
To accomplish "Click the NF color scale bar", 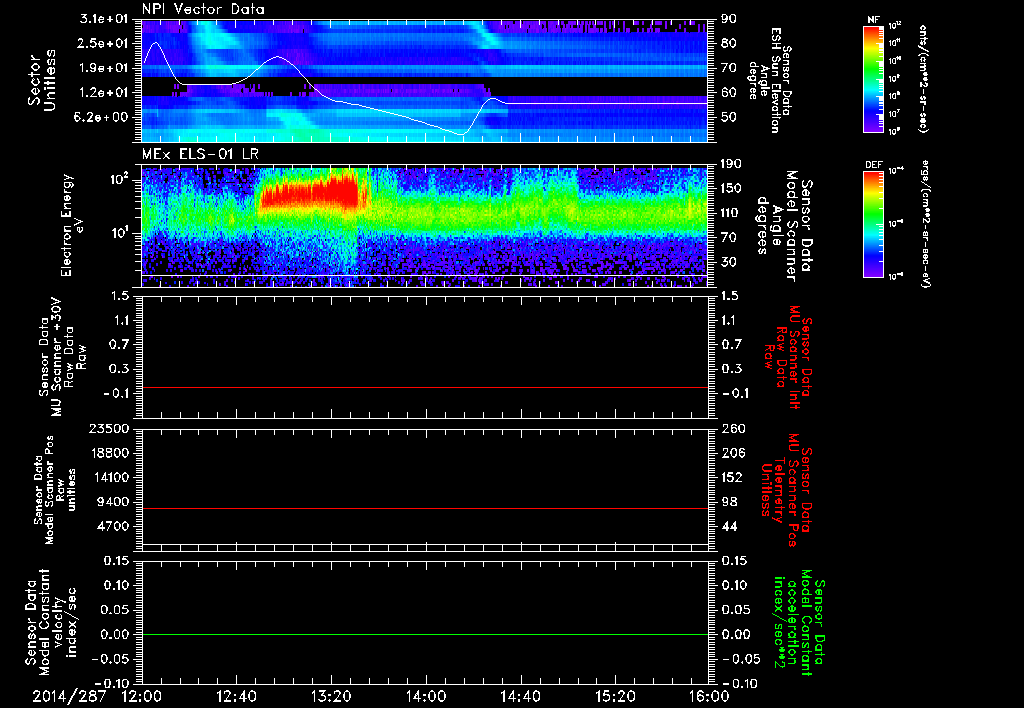I will coord(874,78).
